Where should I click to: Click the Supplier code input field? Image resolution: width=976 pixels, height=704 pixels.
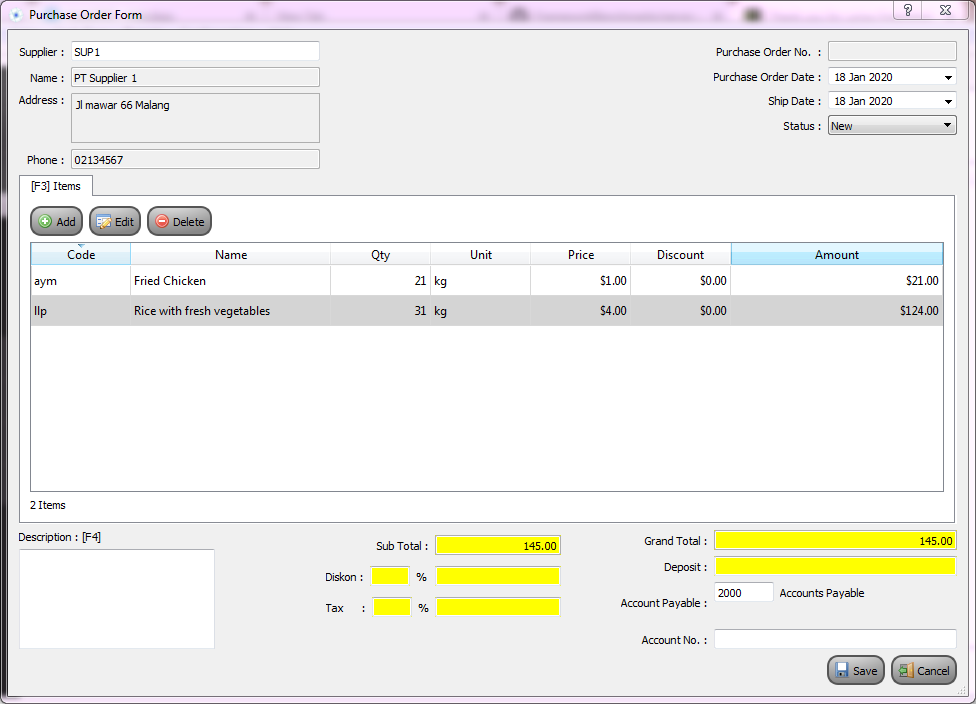click(x=194, y=52)
